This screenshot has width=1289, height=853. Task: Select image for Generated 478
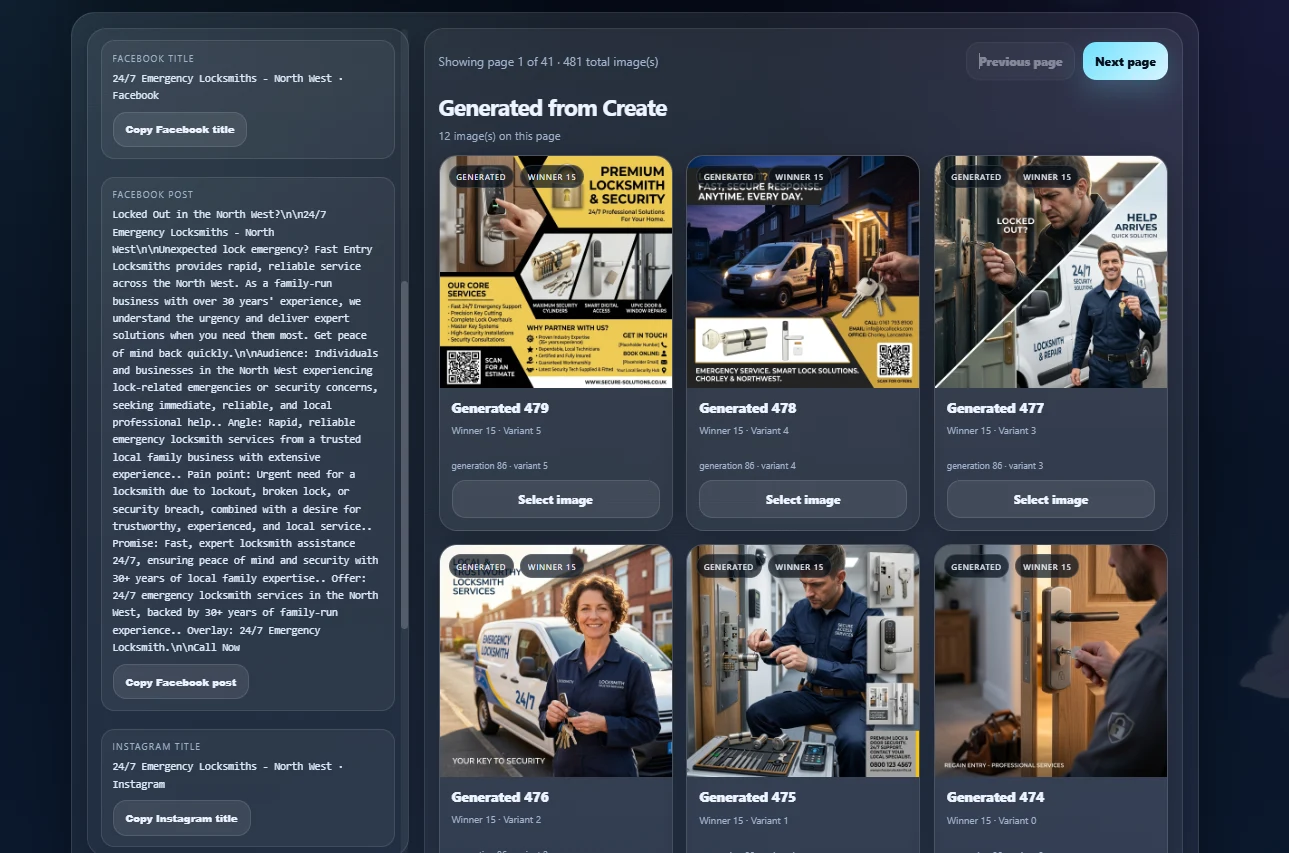(x=803, y=499)
